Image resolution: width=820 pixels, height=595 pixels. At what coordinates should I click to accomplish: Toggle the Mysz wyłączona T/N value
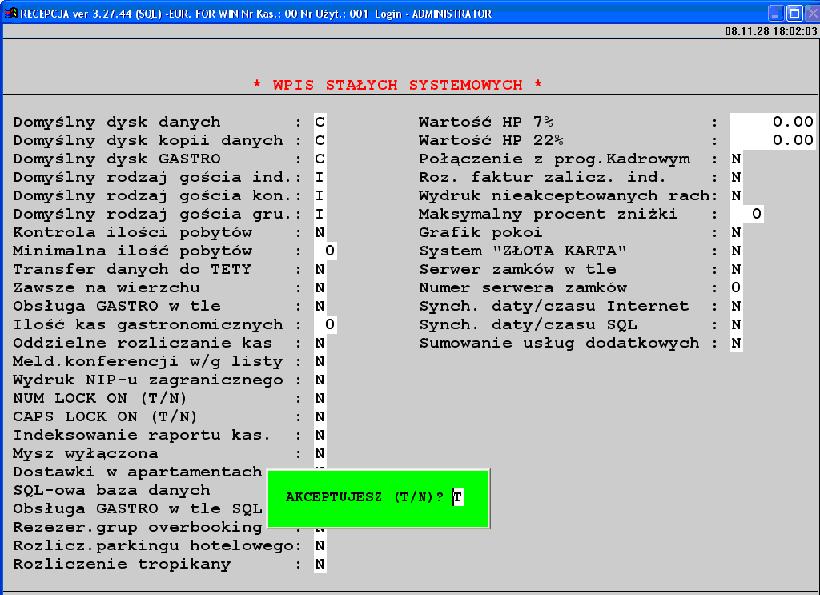click(x=320, y=454)
